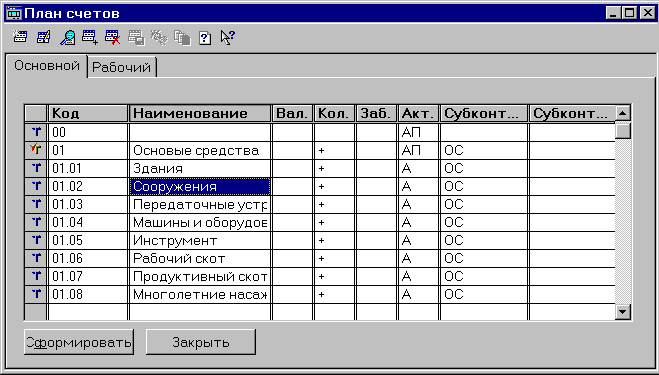
Task: Click the new account toolbar icon
Action: [x=20, y=37]
